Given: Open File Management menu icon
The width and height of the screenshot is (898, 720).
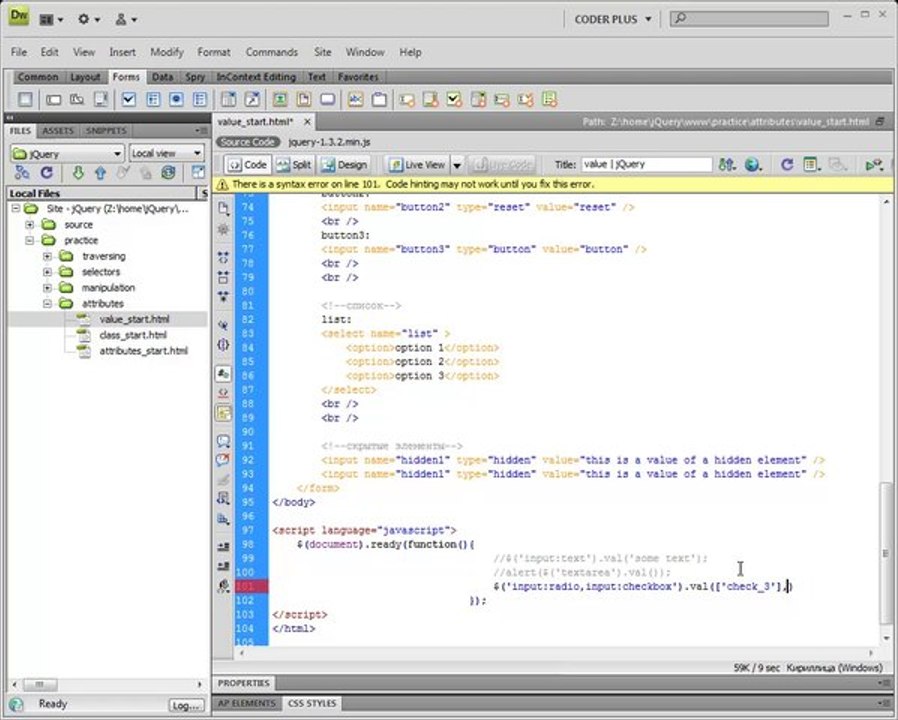Looking at the screenshot, I should coord(727,165).
